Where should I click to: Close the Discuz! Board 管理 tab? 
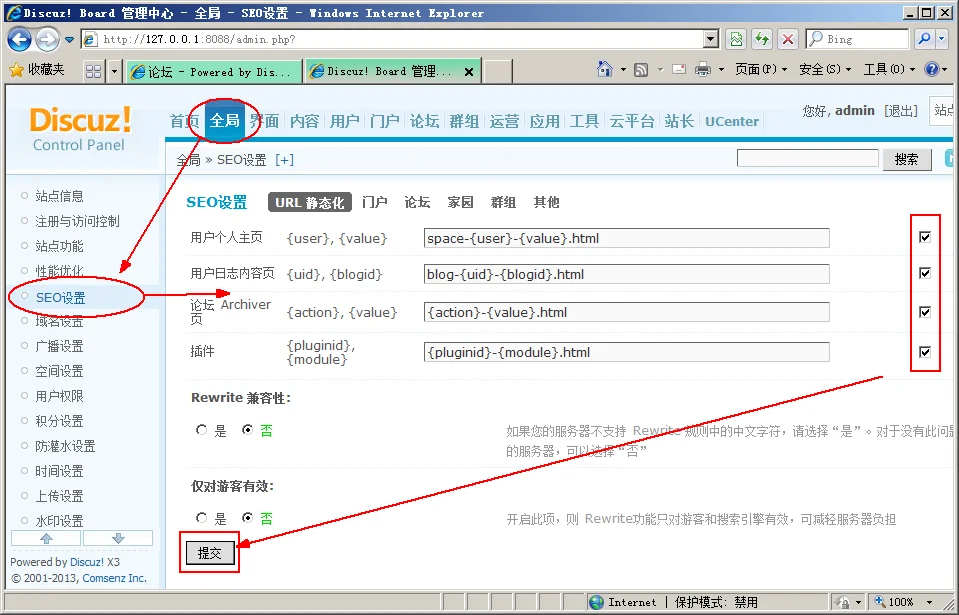click(469, 72)
